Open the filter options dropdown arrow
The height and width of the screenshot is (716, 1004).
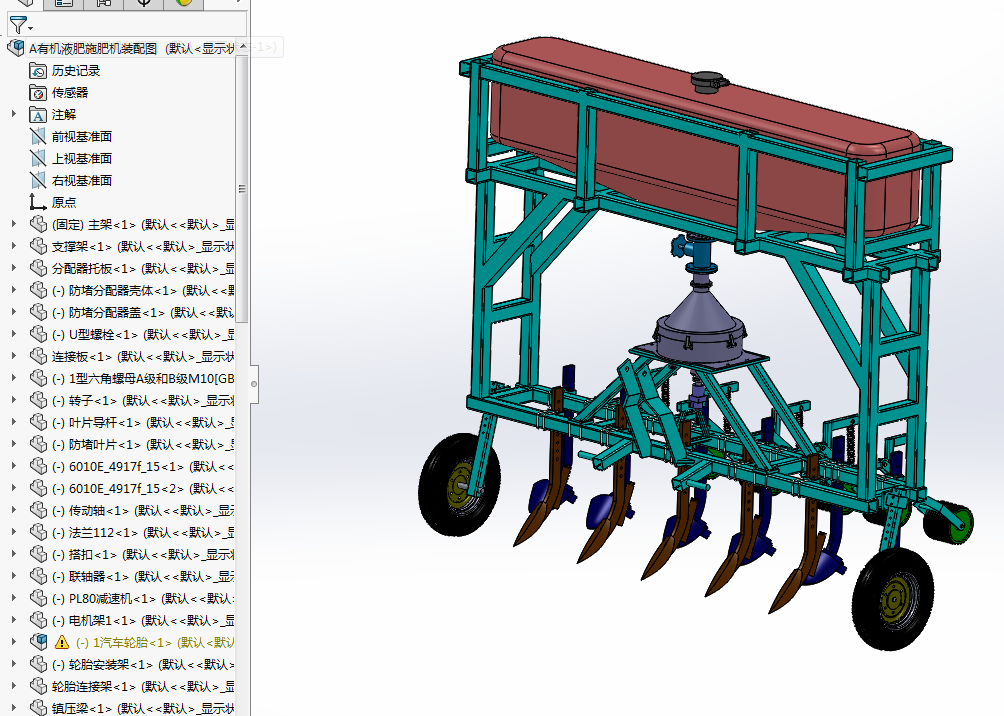point(31,28)
